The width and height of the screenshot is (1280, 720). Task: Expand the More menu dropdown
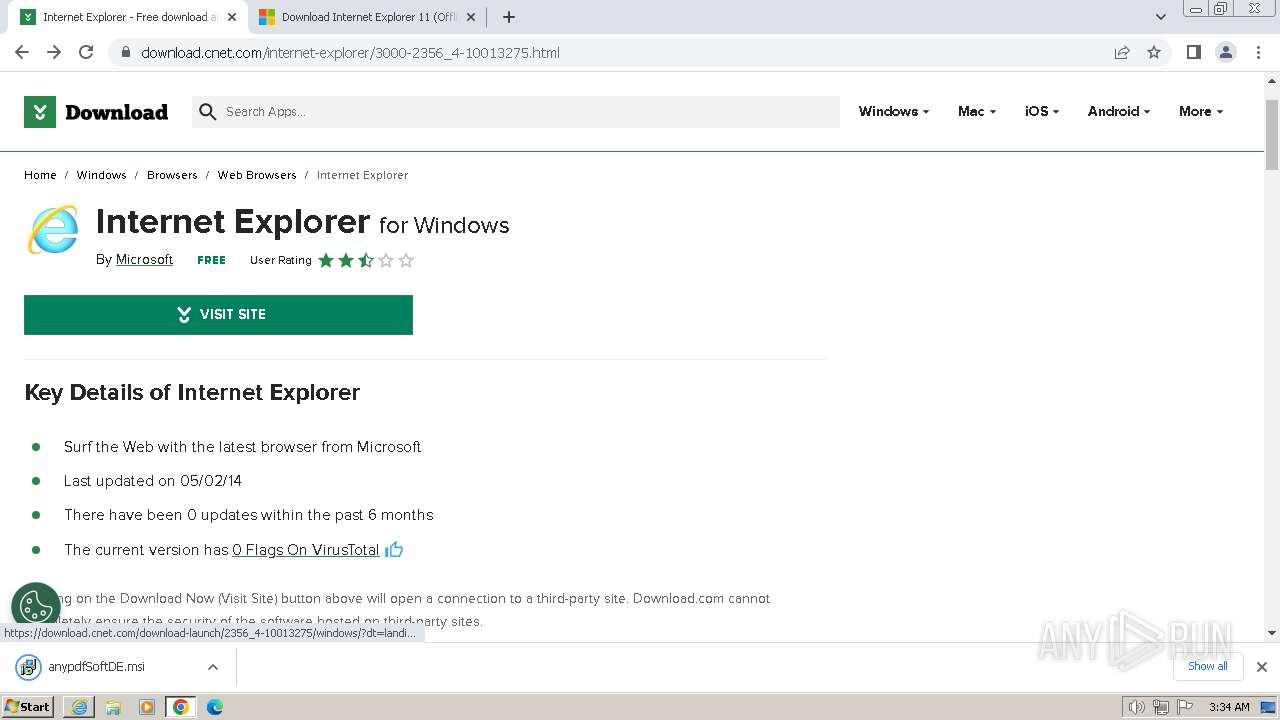[1201, 112]
